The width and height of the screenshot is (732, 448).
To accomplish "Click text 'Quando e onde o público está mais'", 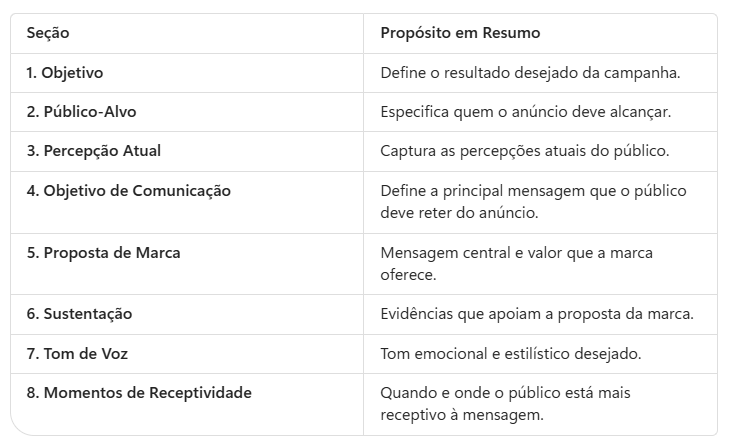I will point(505,393).
